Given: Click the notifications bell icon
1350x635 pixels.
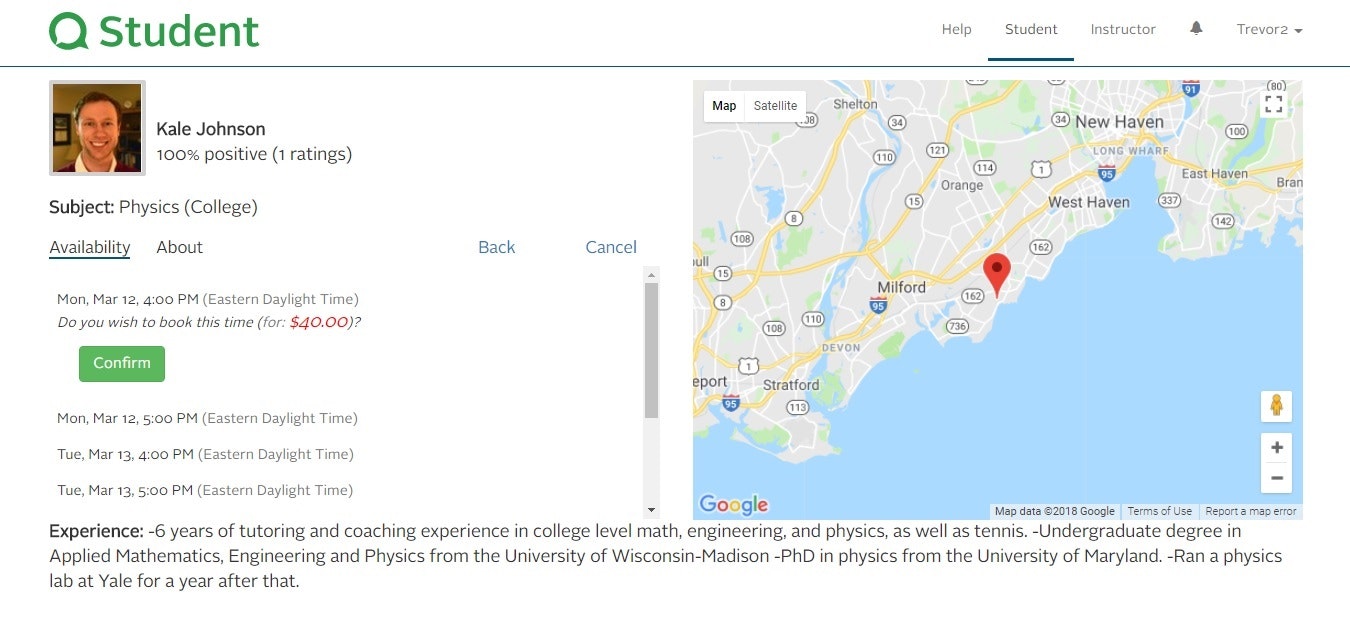Looking at the screenshot, I should pos(1196,29).
